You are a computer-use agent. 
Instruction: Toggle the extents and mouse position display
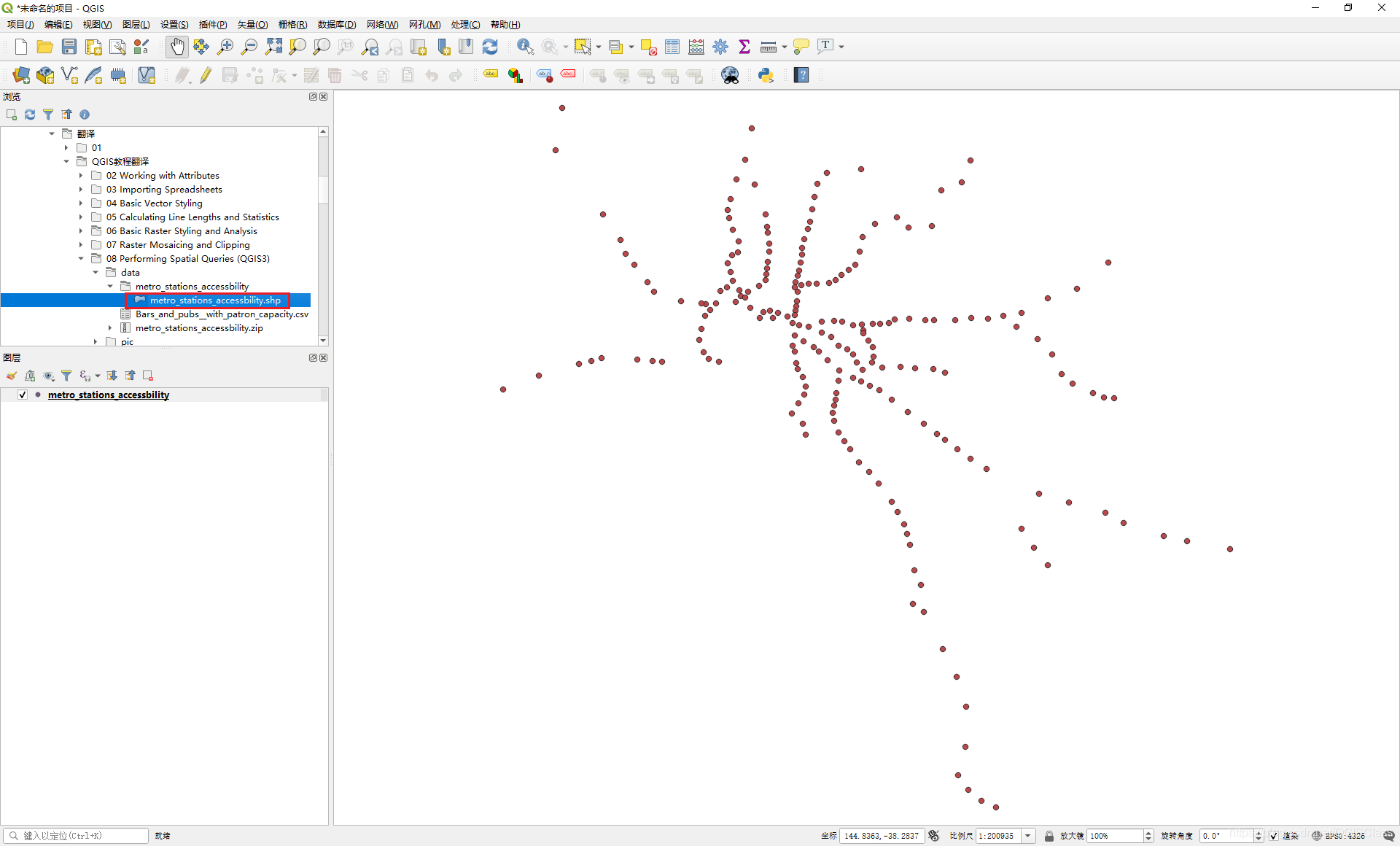click(x=934, y=836)
